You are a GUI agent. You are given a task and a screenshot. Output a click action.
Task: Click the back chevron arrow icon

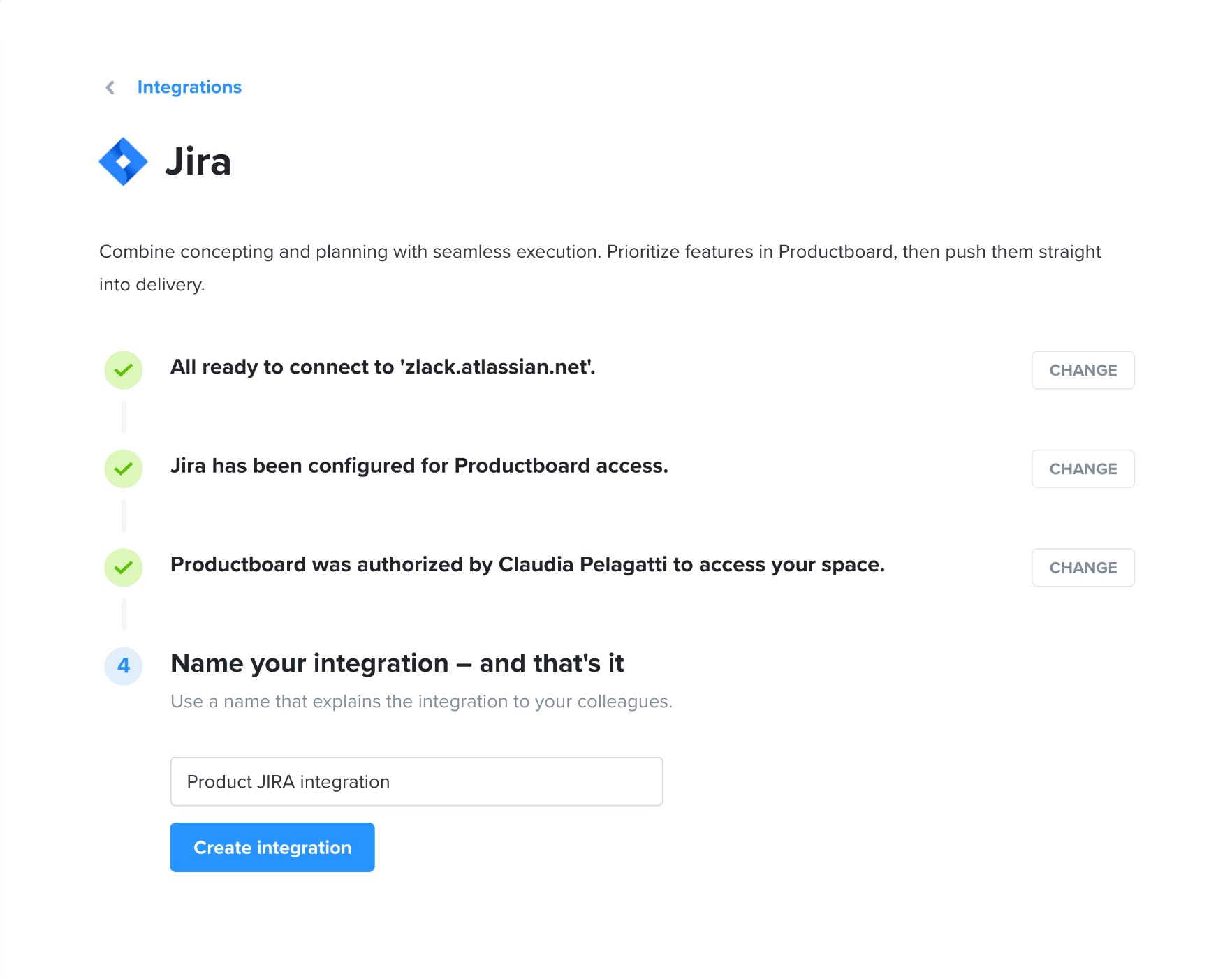110,87
